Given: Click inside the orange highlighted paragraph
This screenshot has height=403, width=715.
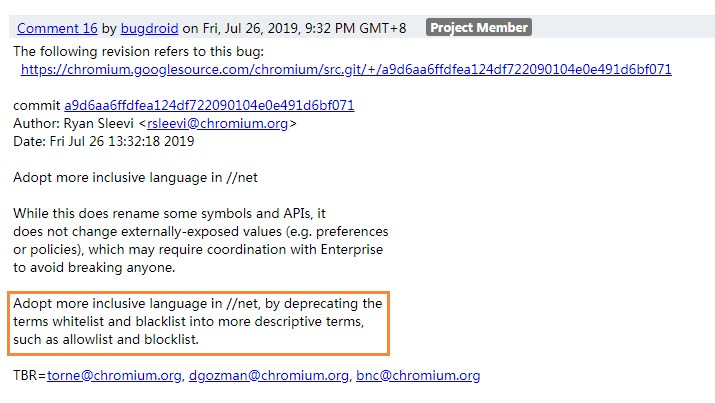Looking at the screenshot, I should (198, 323).
